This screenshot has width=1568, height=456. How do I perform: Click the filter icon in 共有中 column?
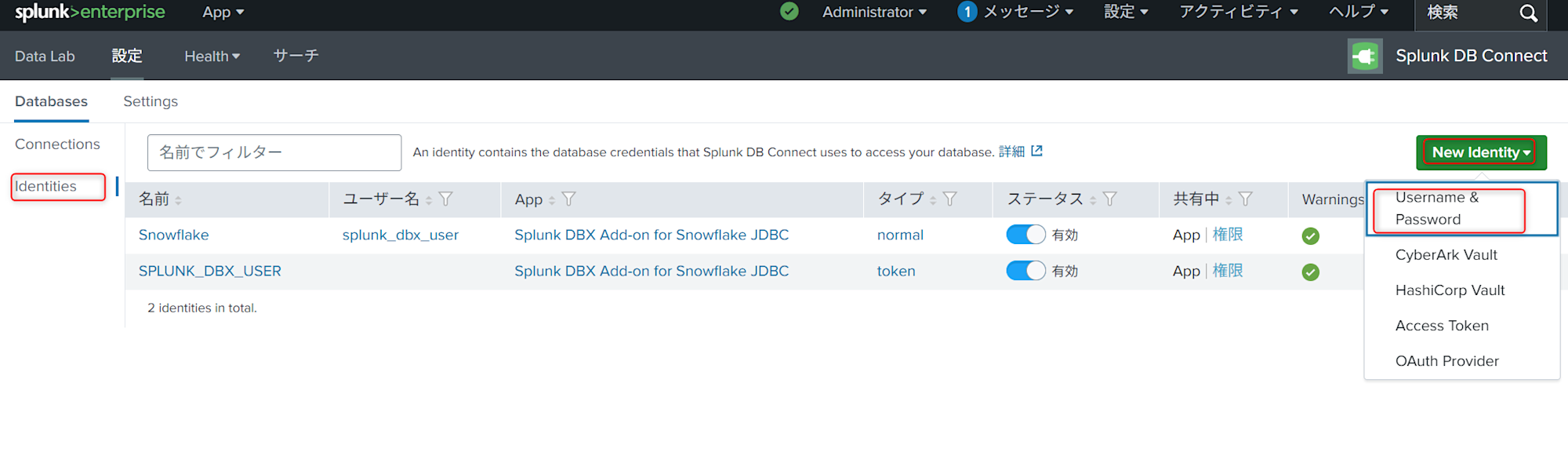pyautogui.click(x=1245, y=199)
